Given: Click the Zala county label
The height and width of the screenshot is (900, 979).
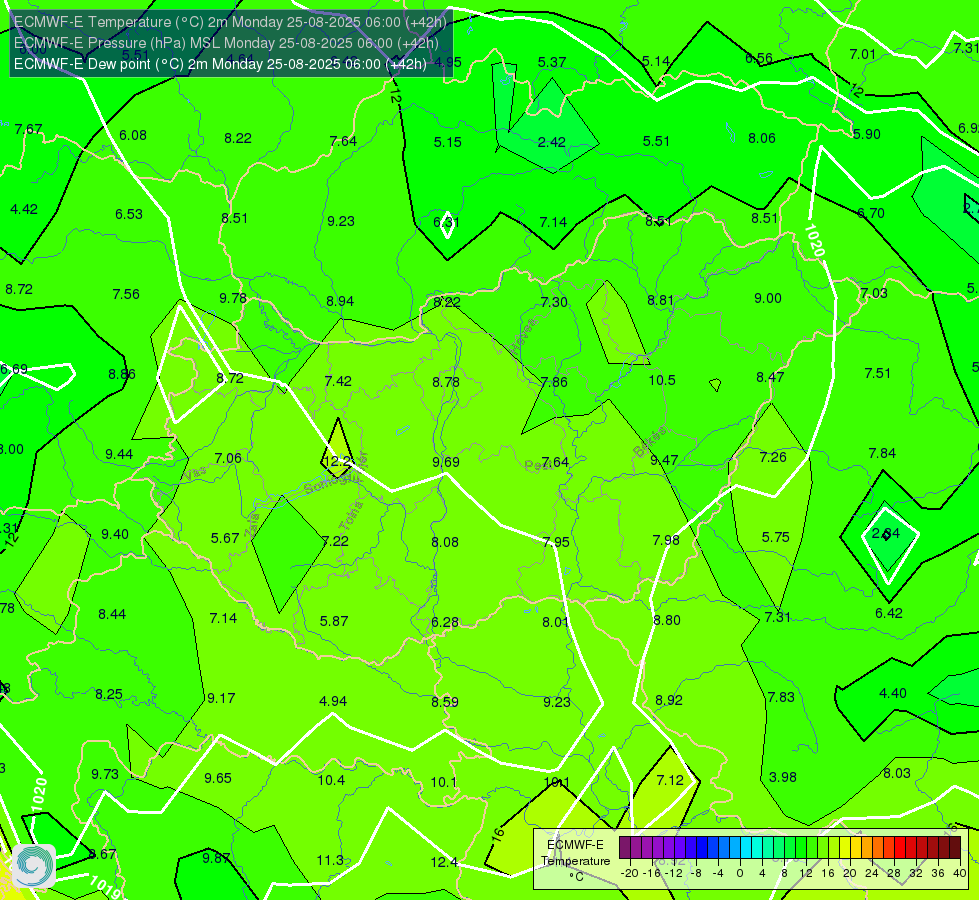Looking at the screenshot, I should pyautogui.click(x=253, y=527).
